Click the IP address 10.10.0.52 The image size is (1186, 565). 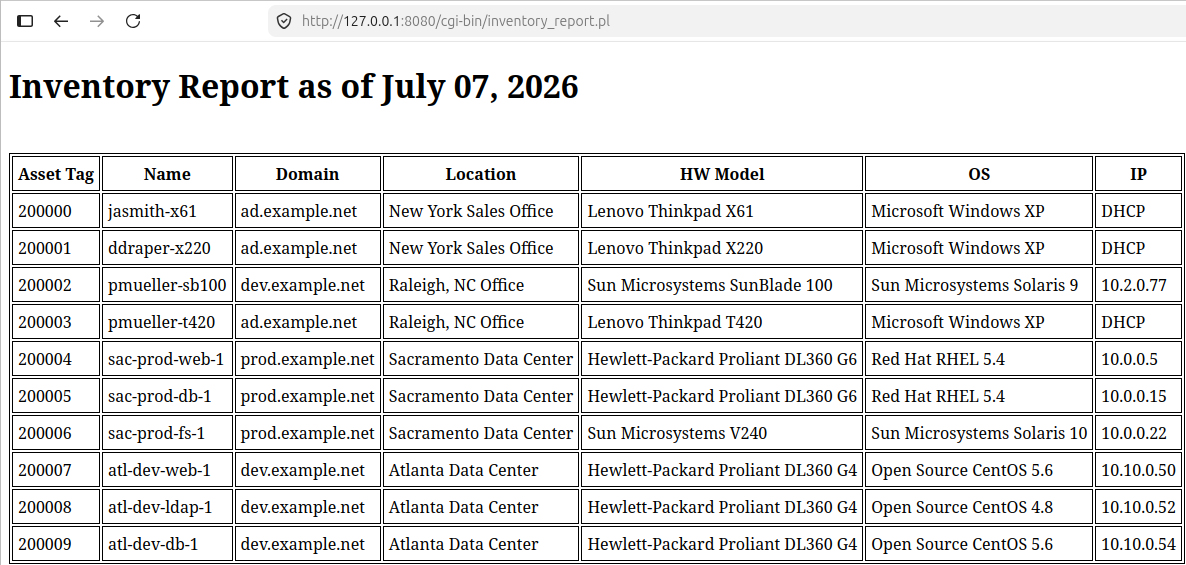[1138, 508]
